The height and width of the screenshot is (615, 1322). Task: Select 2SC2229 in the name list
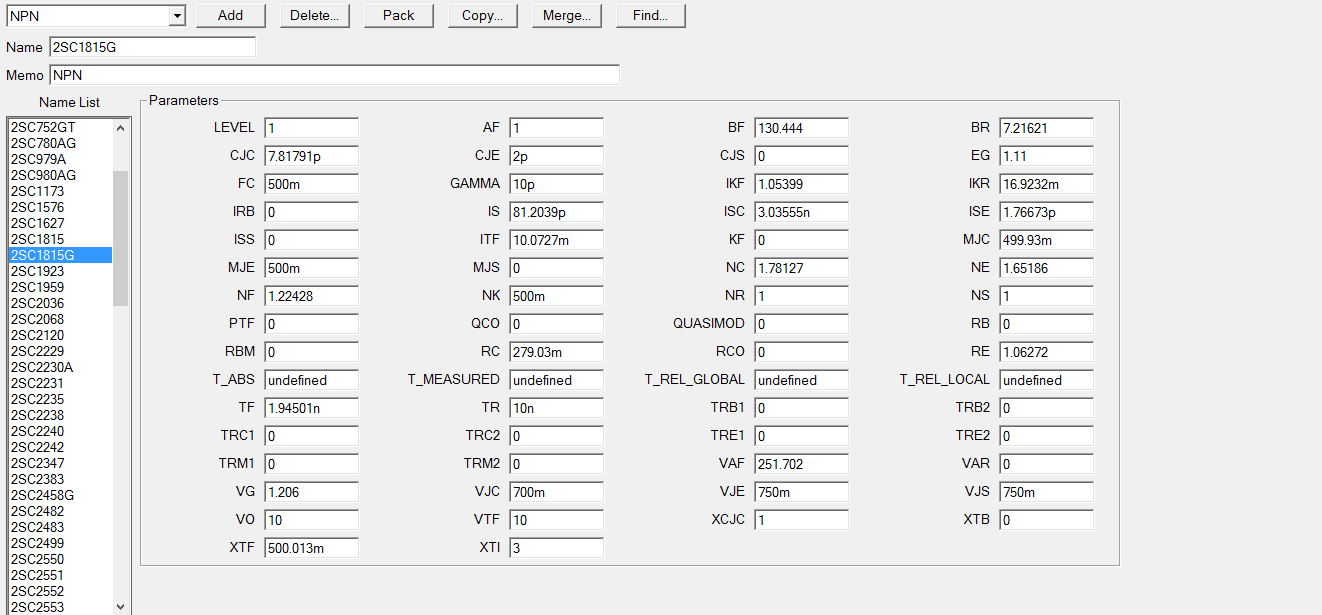tap(60, 351)
